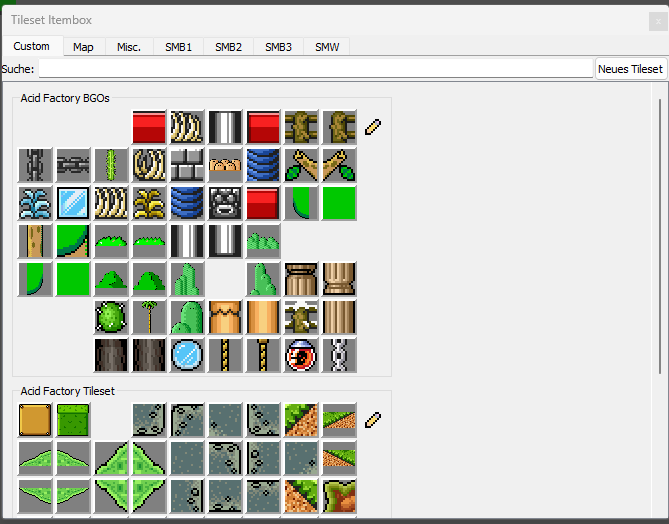The width and height of the screenshot is (669, 524).
Task: Select the plain orange cylinder tile
Action: tap(263, 317)
